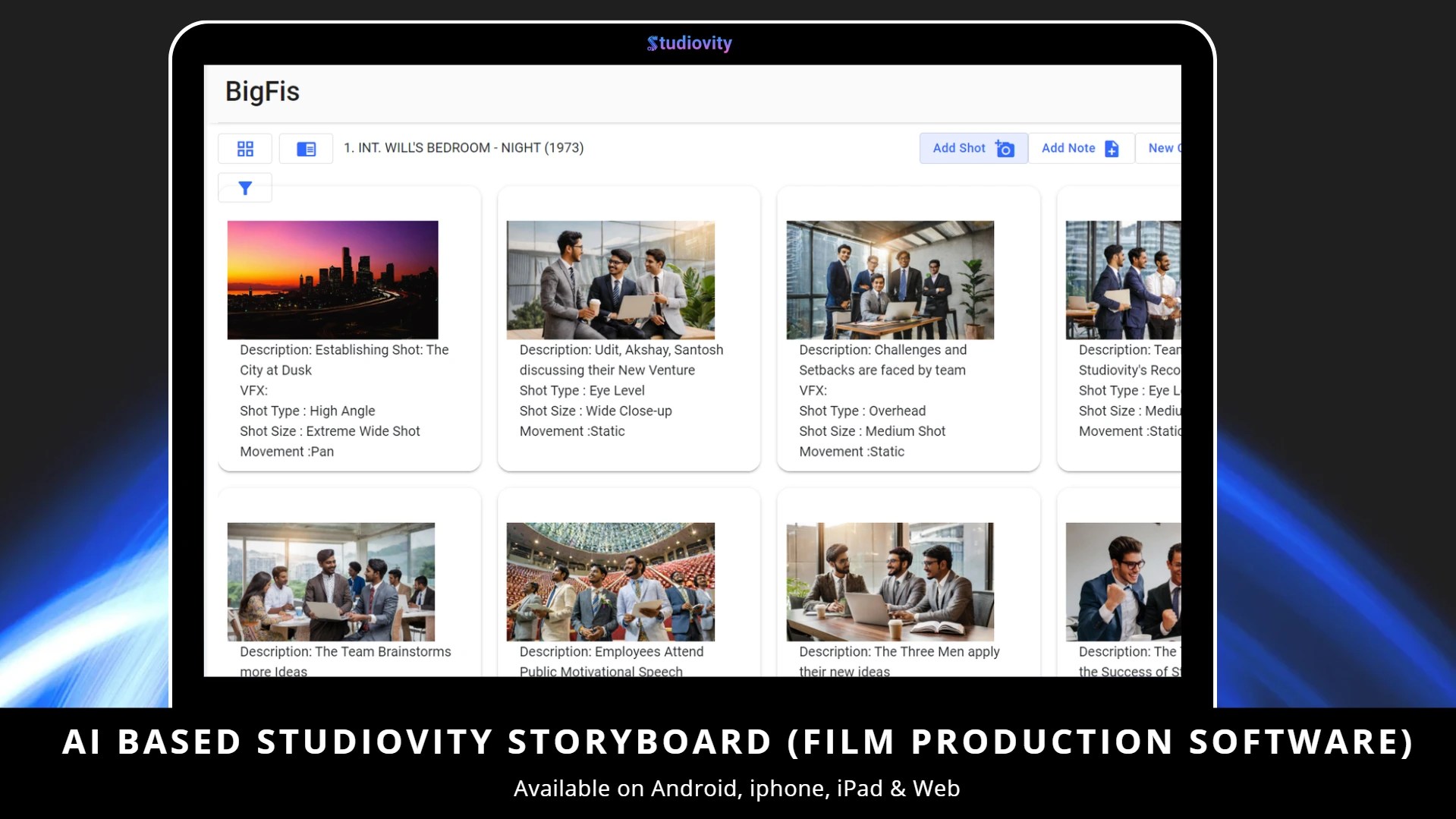This screenshot has width=1456, height=819.
Task: Click the Studiovity logo
Action: pos(689,43)
